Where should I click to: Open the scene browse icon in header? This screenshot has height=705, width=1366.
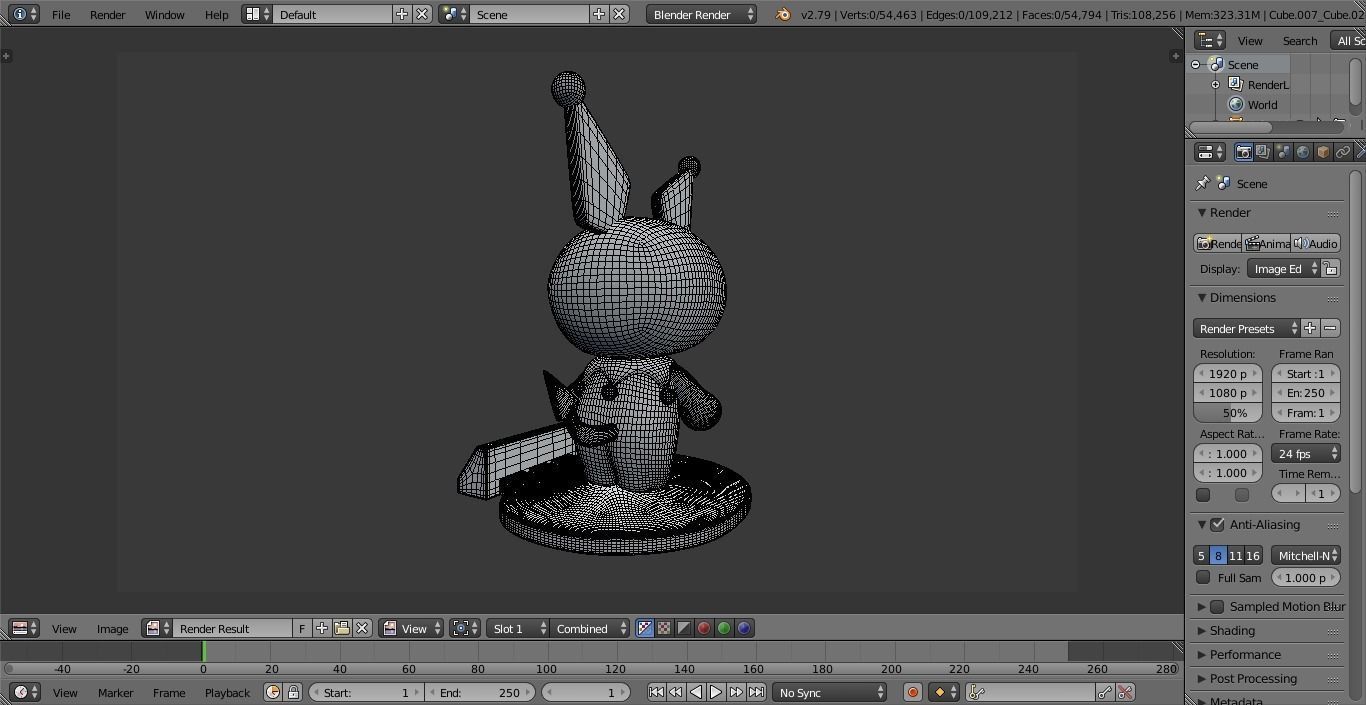point(454,14)
